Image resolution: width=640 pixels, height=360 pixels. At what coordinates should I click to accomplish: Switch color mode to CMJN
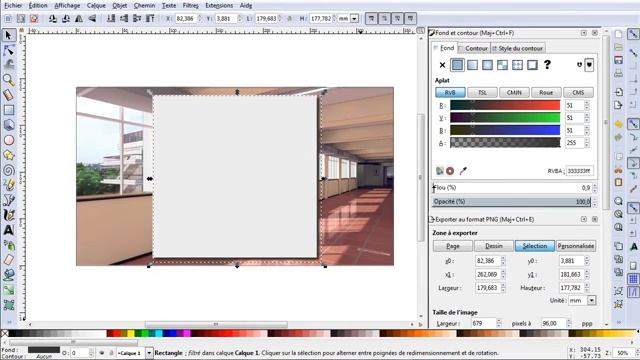coord(514,93)
